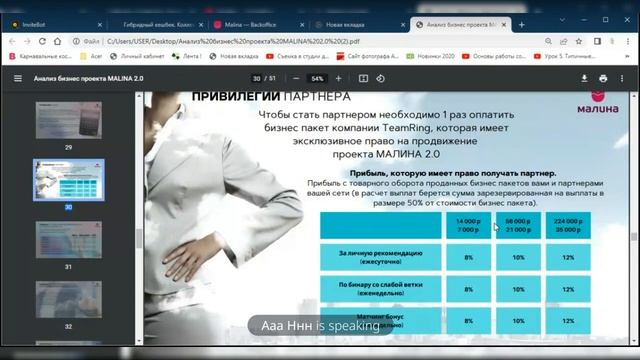Download the PDF file
Image resolution: width=640 pixels, height=360 pixels.
[x=584, y=78]
